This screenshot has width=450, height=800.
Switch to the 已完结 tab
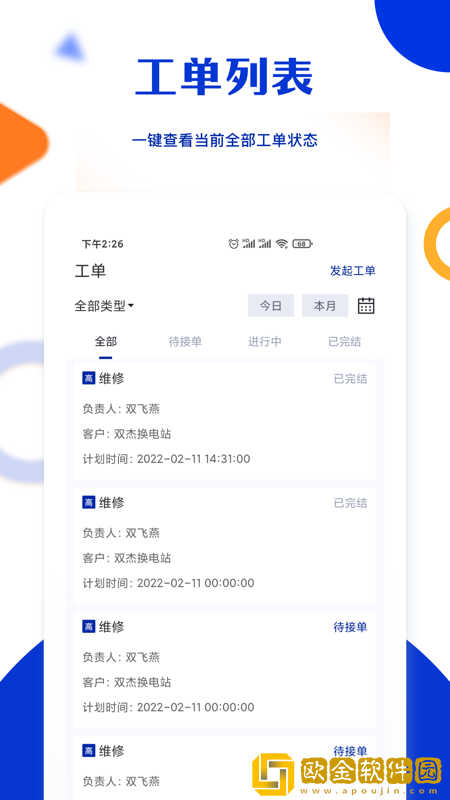point(344,341)
